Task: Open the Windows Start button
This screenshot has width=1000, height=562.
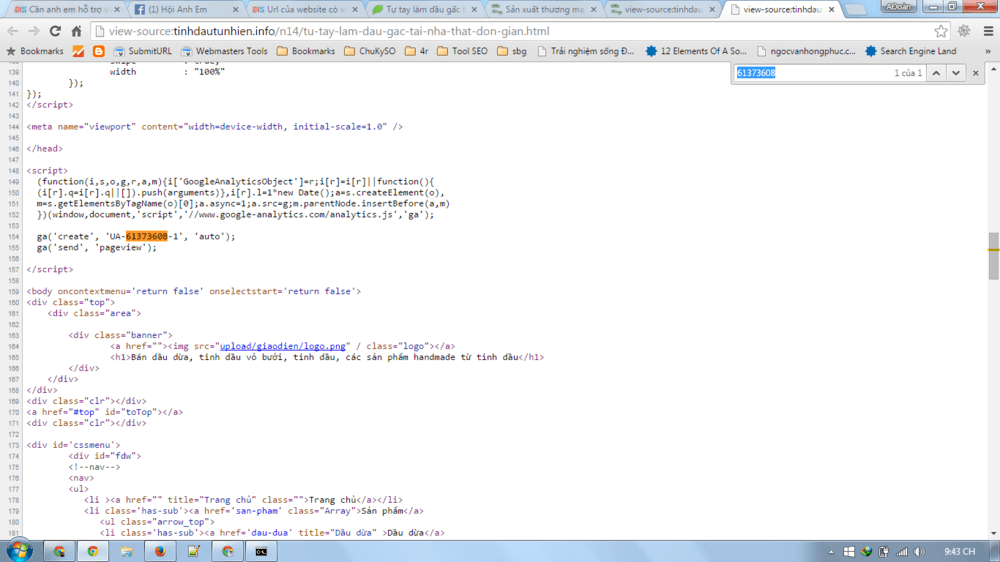Action: click(19, 551)
